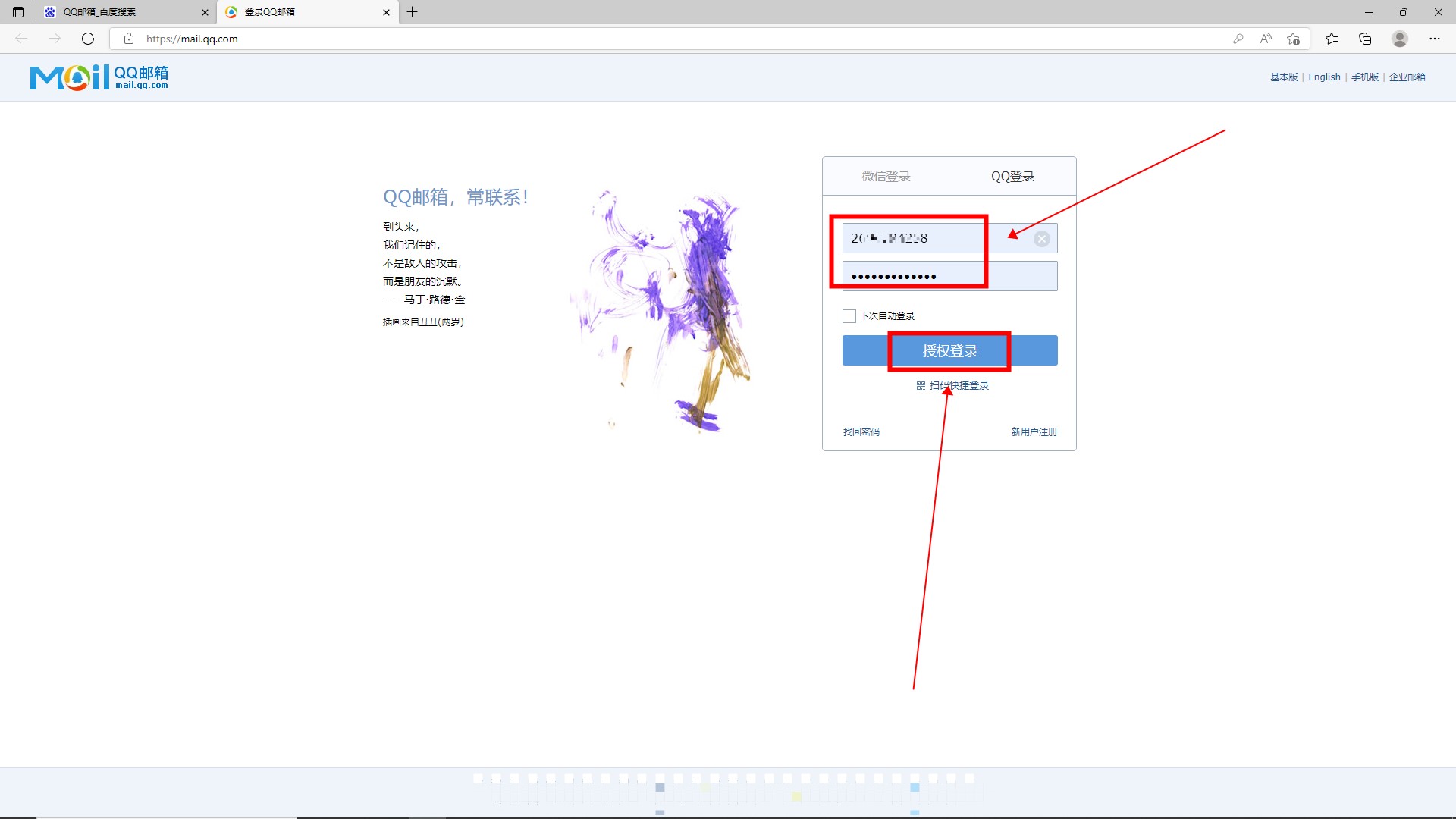This screenshot has width=1456, height=819.
Task: Click the 授权登录 button
Action: (x=949, y=350)
